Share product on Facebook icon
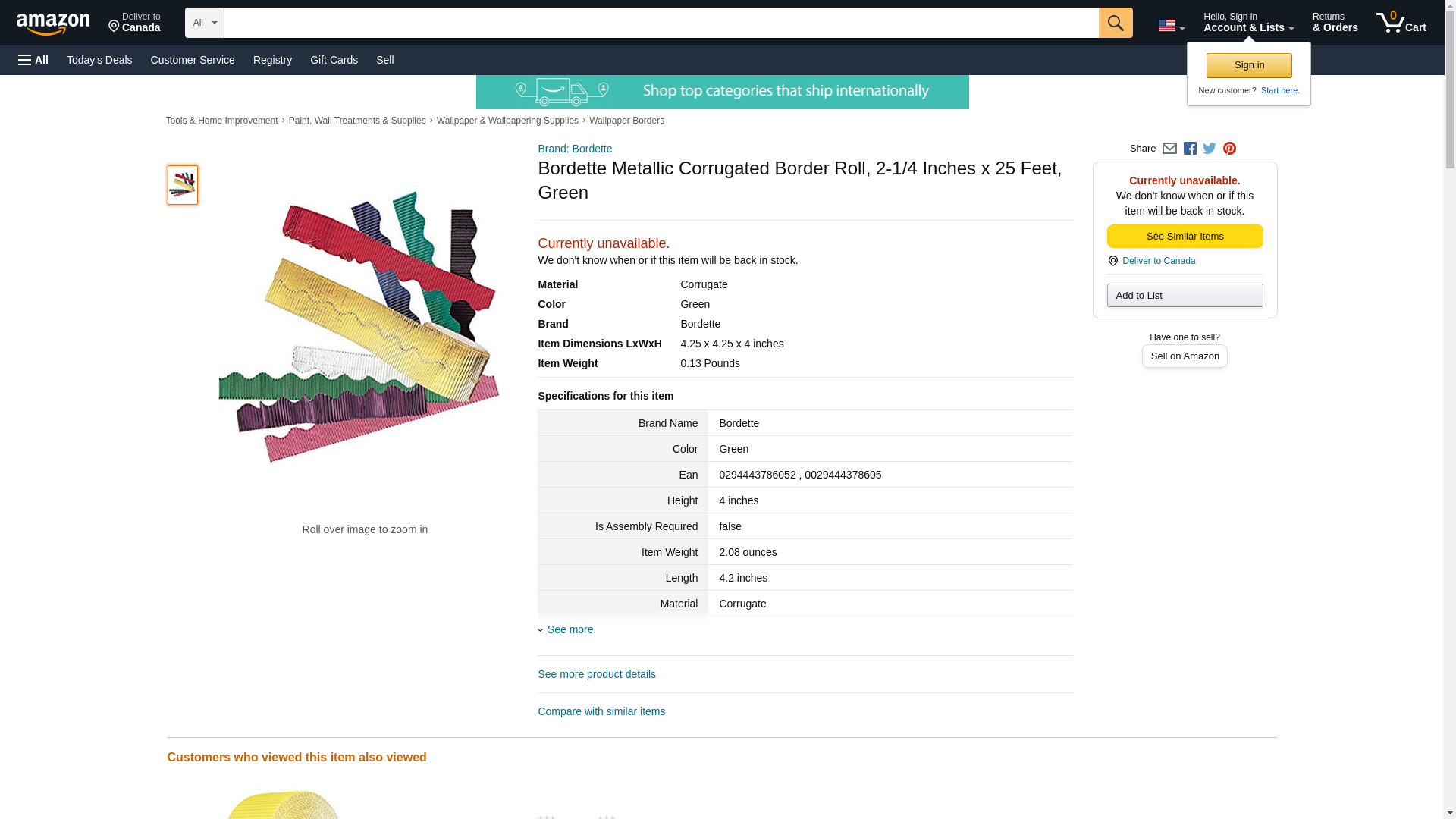 (1190, 149)
